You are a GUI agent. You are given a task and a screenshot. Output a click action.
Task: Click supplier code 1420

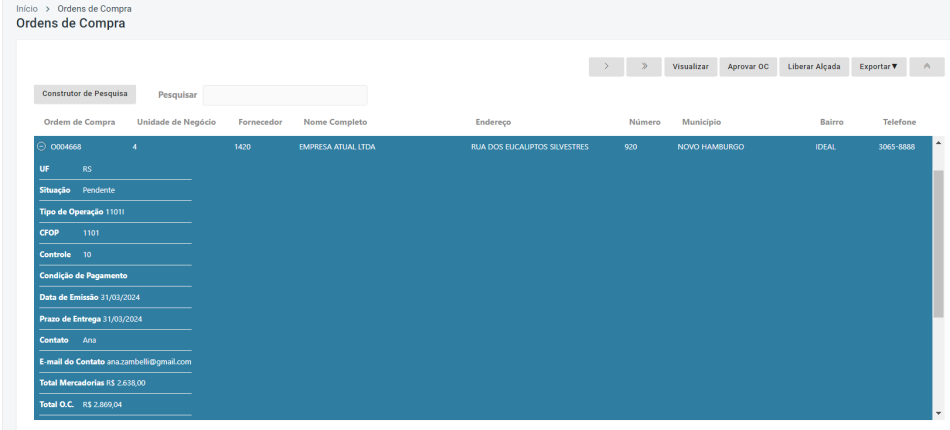(x=242, y=147)
